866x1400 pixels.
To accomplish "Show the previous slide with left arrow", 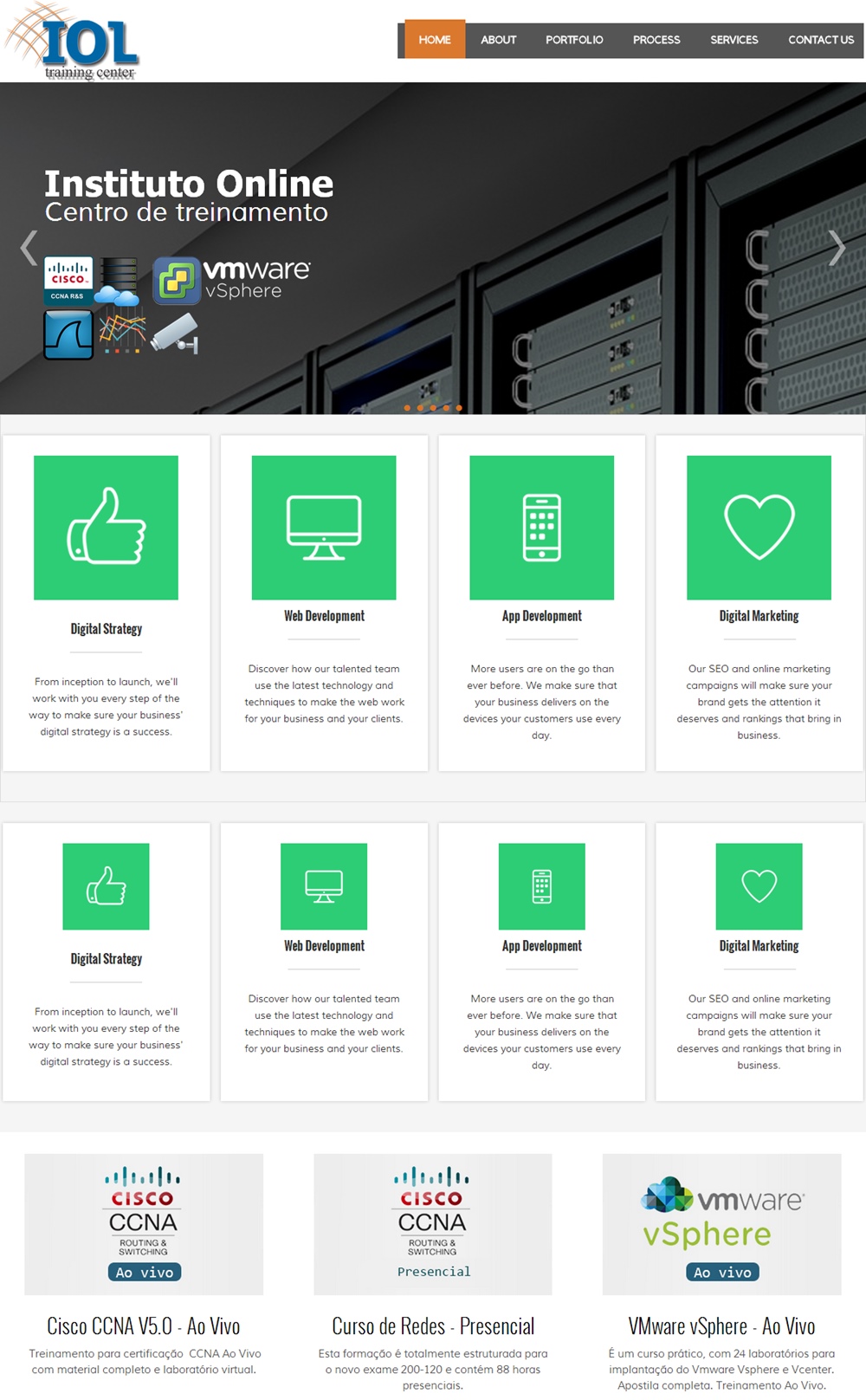I will click(x=29, y=248).
